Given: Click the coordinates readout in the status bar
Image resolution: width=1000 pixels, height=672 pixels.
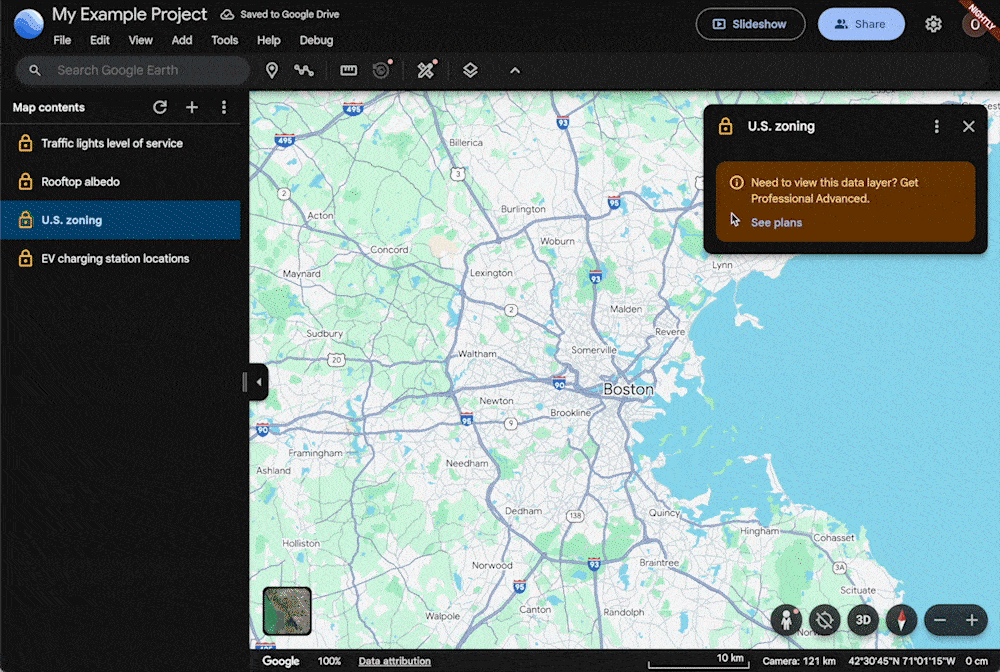Looking at the screenshot, I should [901, 661].
